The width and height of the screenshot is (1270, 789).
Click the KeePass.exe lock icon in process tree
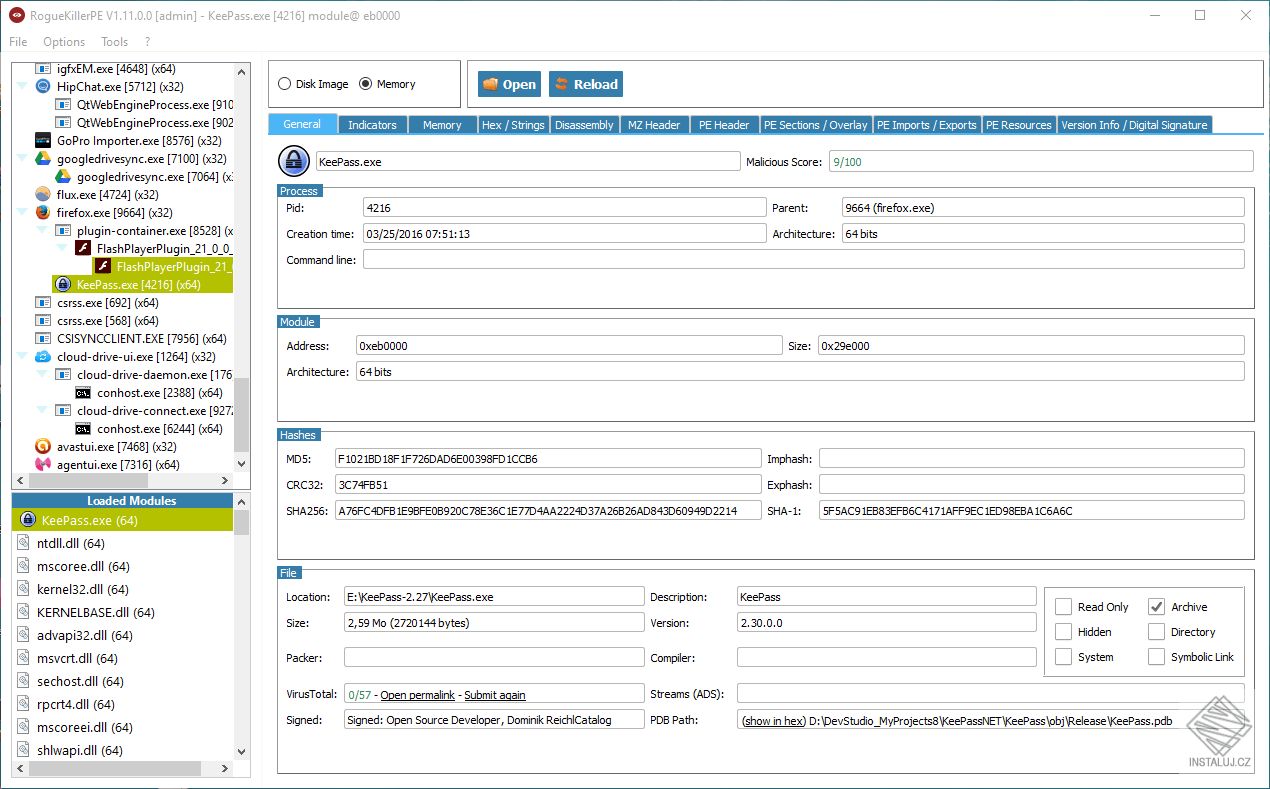click(x=62, y=285)
